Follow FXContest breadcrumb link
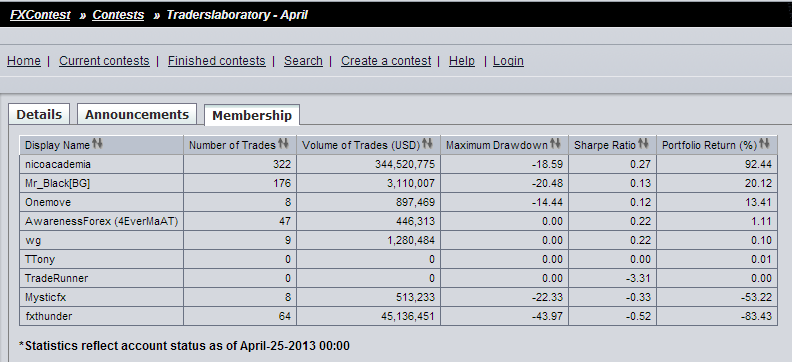Viewport: 792px width, 362px height. click(40, 15)
